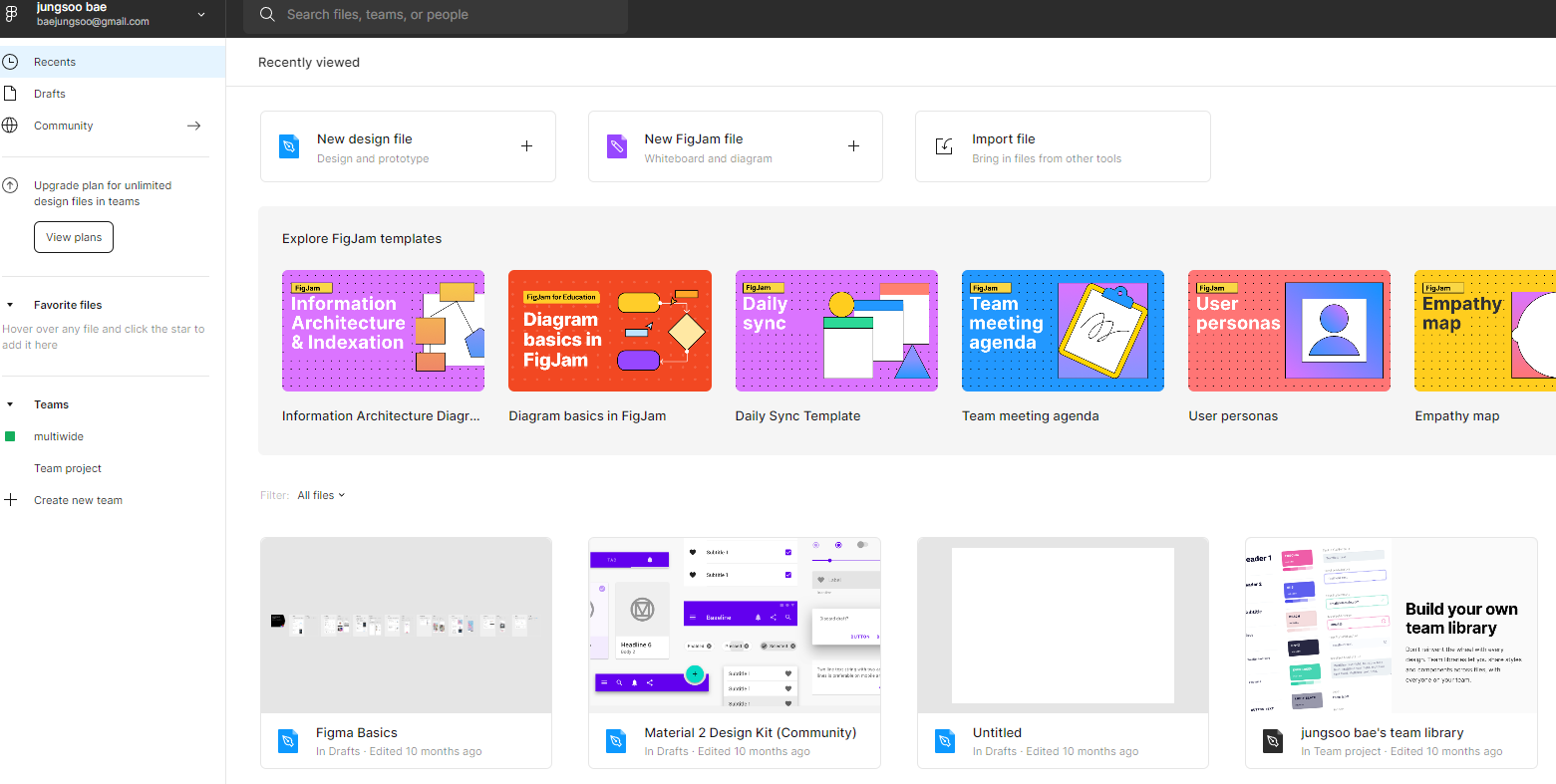Open the Empathy map template thumbnail
Viewport: 1556px width, 784px height.
coord(1485,331)
